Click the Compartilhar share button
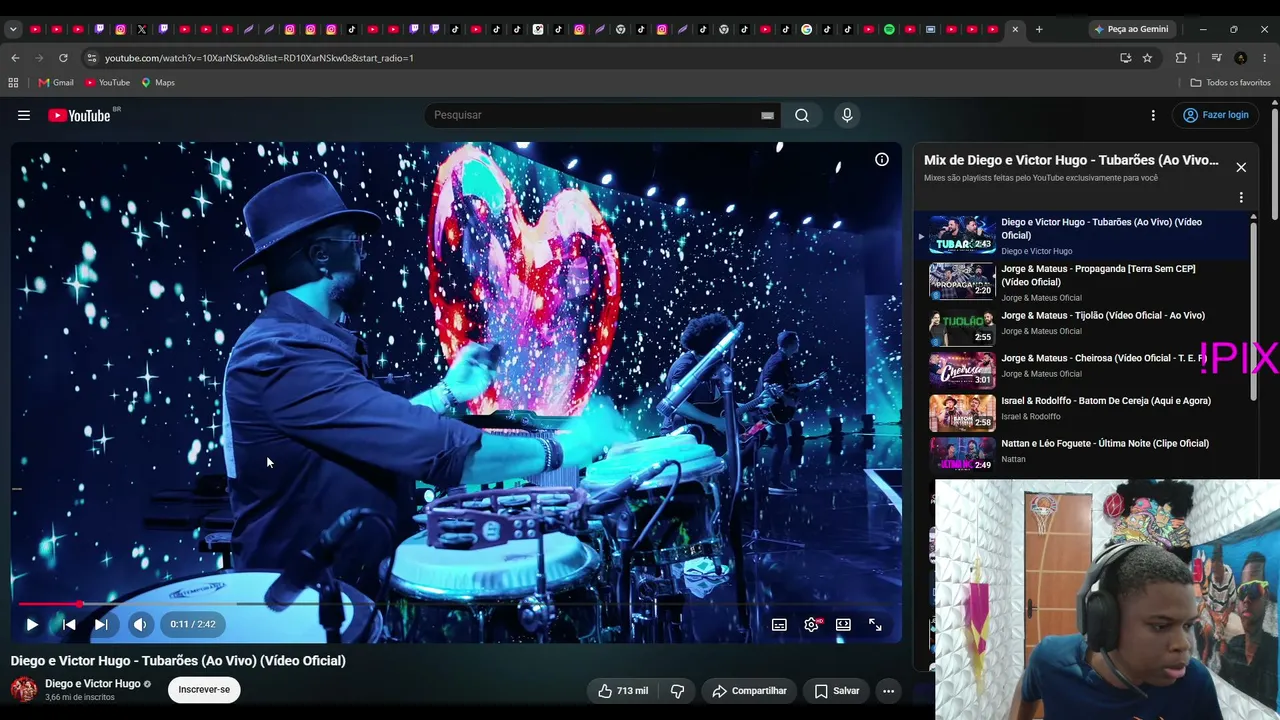 click(x=749, y=691)
